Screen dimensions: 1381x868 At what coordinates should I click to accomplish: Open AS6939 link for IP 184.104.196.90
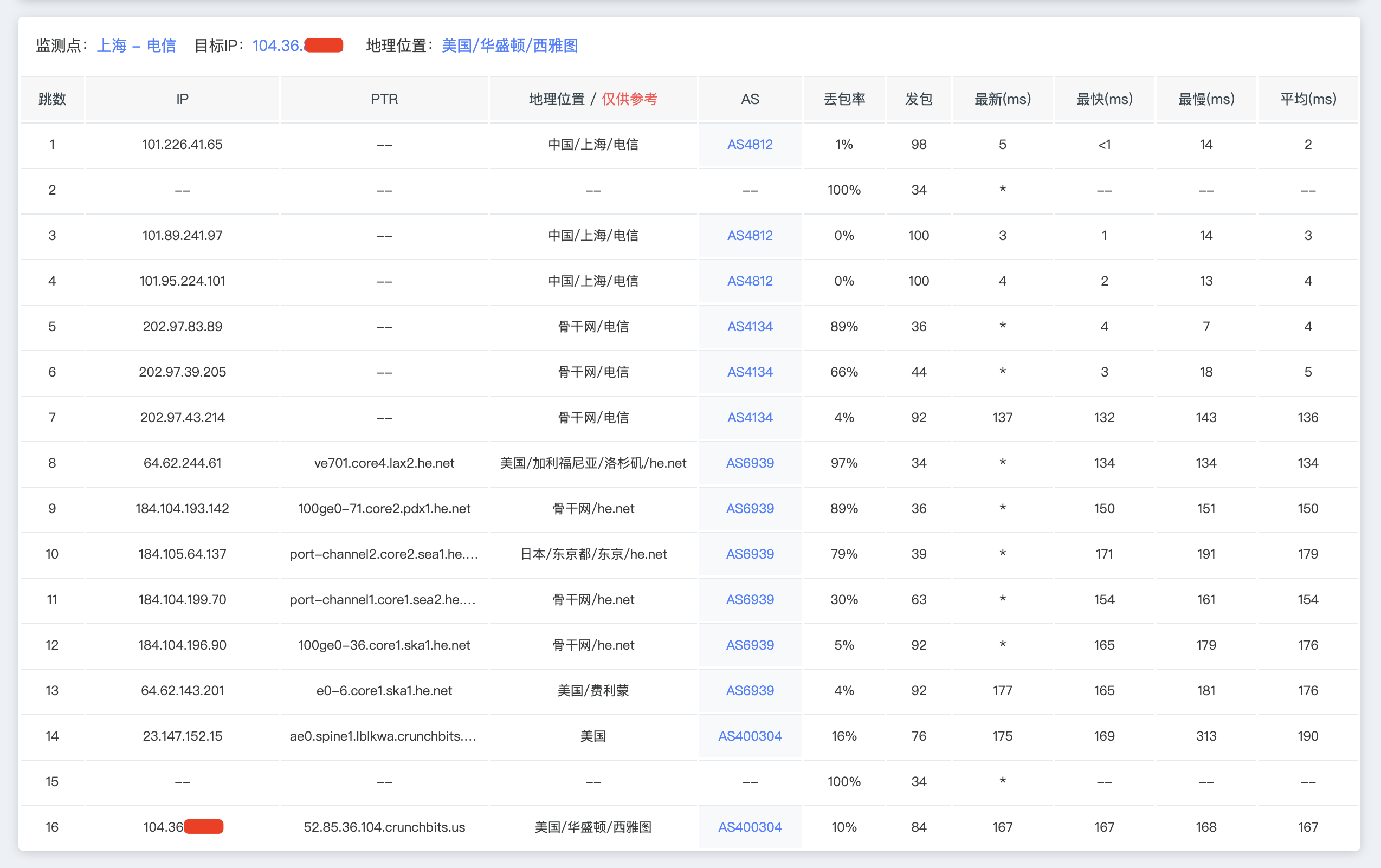750,645
